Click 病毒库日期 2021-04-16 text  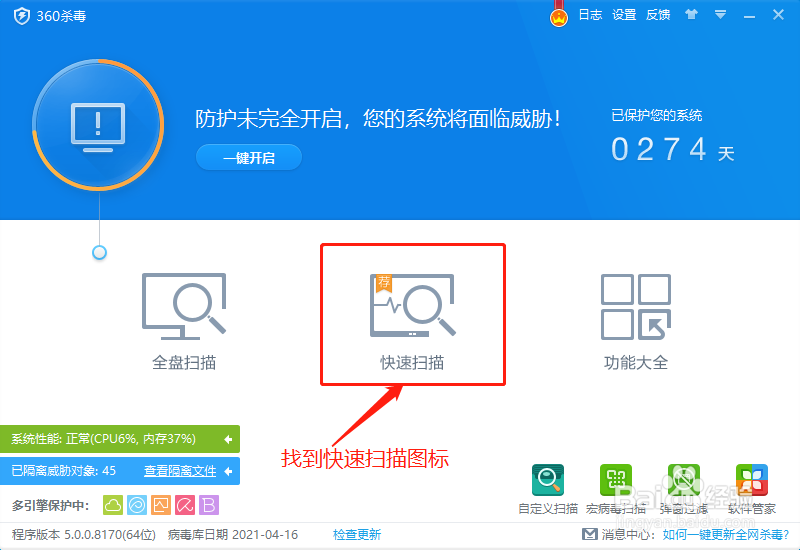tap(233, 535)
